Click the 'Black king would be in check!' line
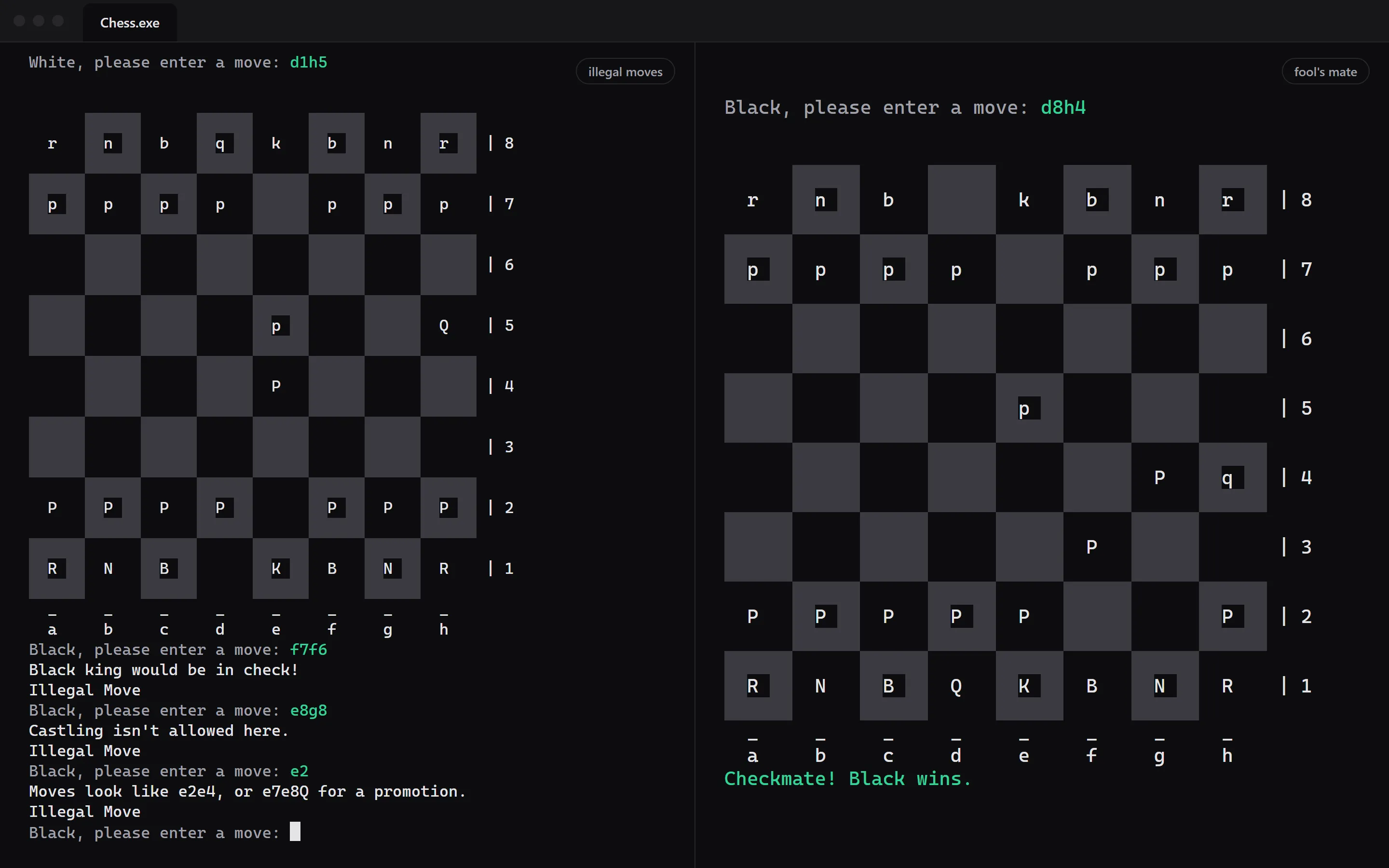Screen dimensions: 1389x868 click(163, 669)
